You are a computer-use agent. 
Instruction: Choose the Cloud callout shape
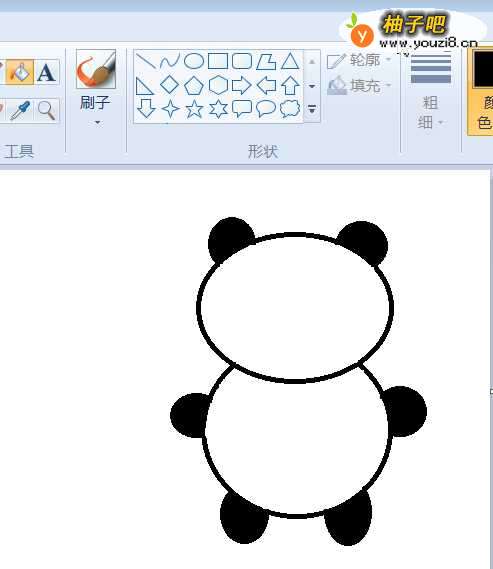290,109
